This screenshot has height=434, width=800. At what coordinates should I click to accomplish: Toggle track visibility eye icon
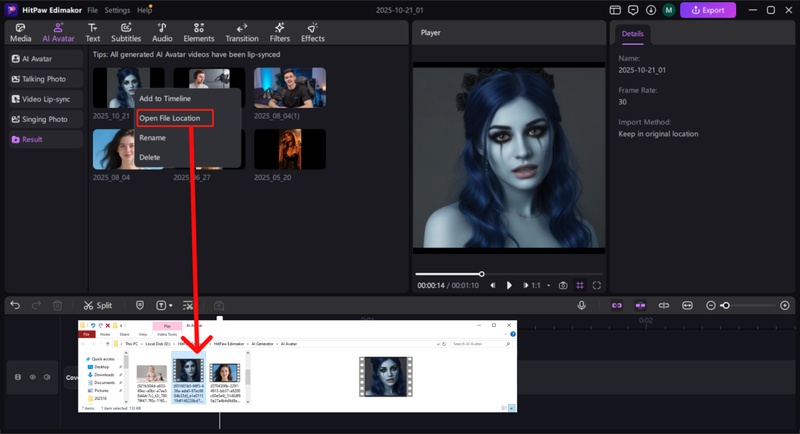[32, 377]
